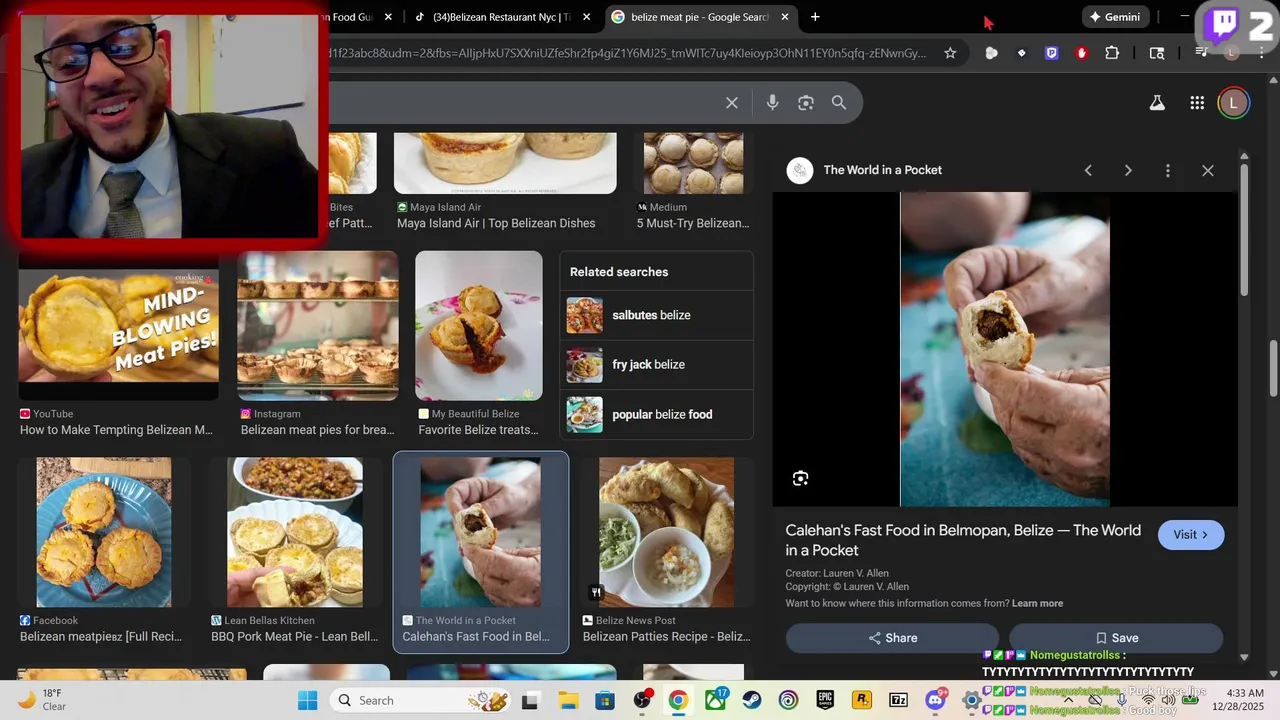Bookmark this page with the star icon
The height and width of the screenshot is (720, 1280).
pyautogui.click(x=950, y=53)
